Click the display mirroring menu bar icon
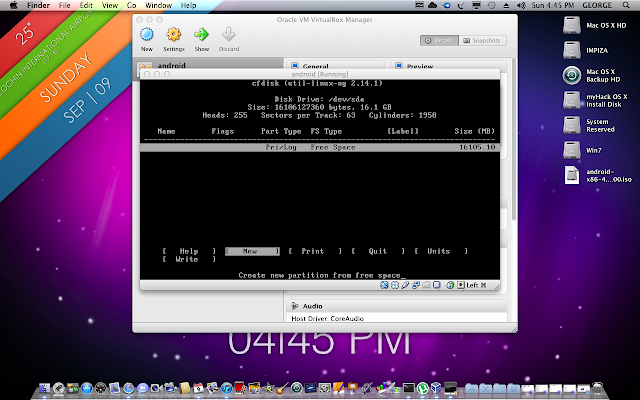This screenshot has height=400, width=640. [x=476, y=5]
